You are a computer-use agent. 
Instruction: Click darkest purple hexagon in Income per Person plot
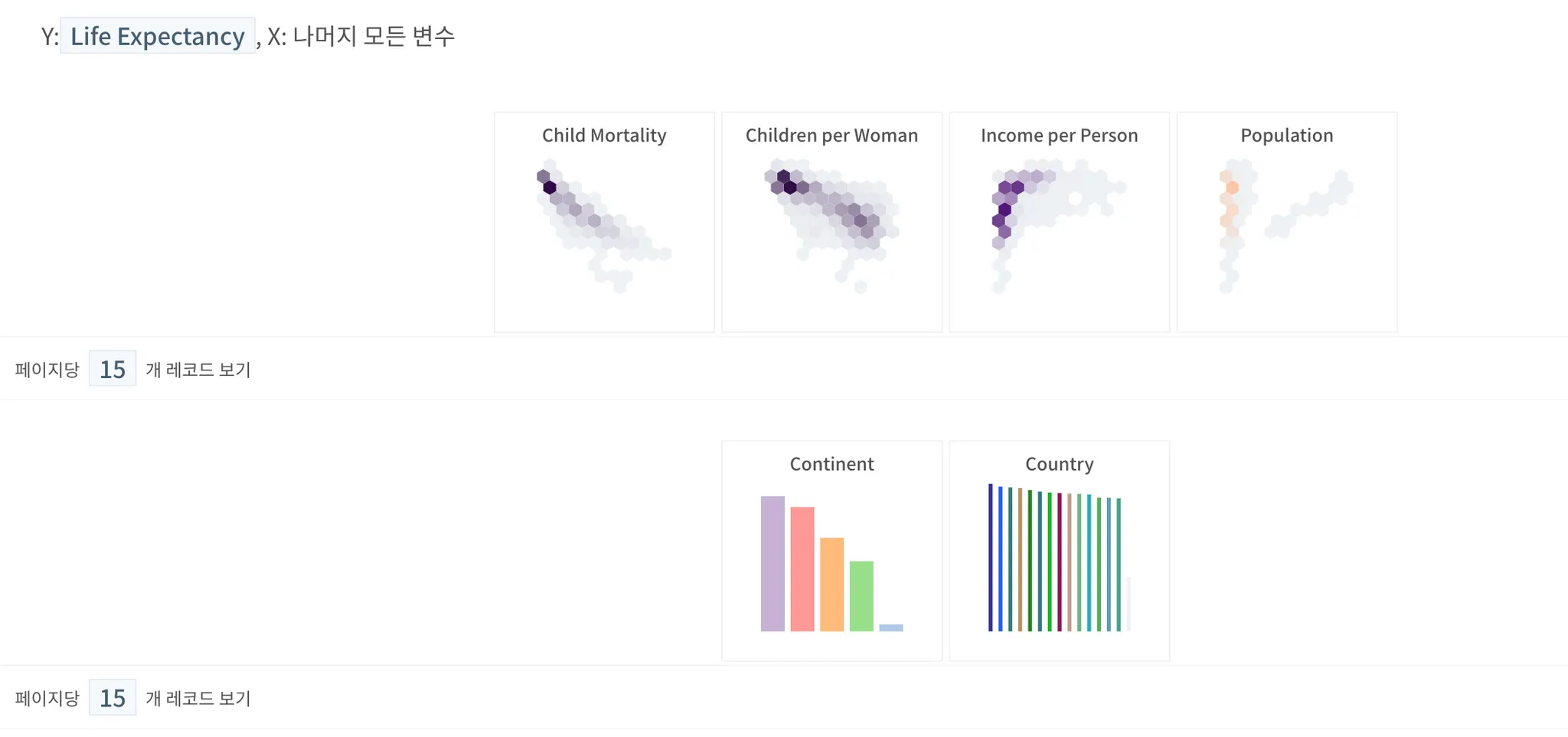[1004, 210]
